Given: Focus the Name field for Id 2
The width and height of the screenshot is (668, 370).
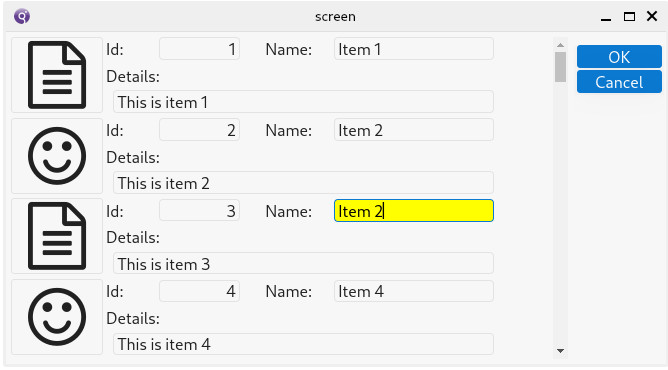Looking at the screenshot, I should coord(414,130).
